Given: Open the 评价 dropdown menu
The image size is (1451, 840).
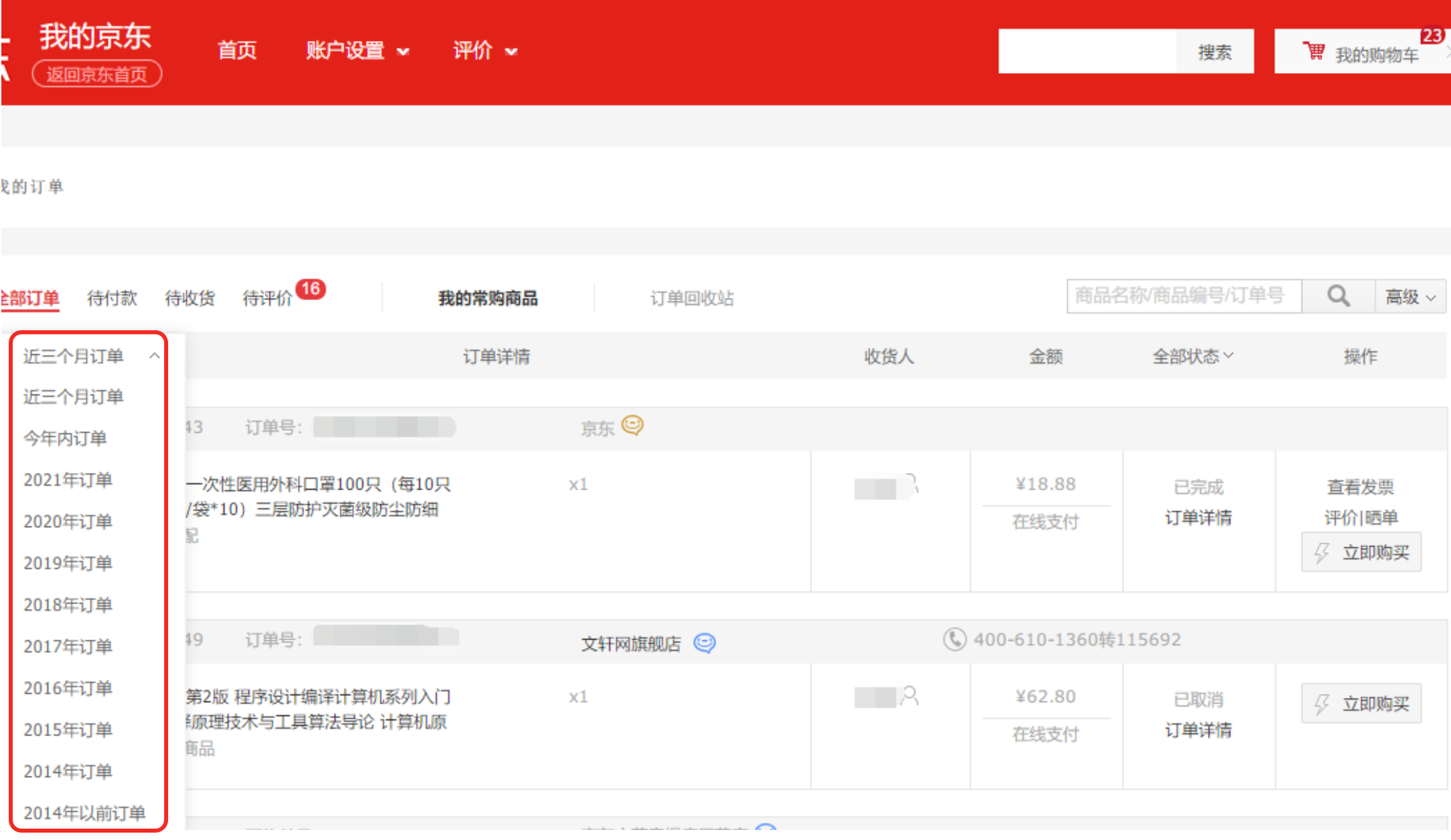Looking at the screenshot, I should 485,51.
